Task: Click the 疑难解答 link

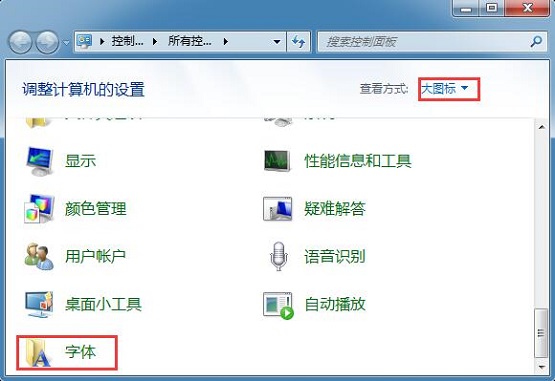Action: point(335,209)
